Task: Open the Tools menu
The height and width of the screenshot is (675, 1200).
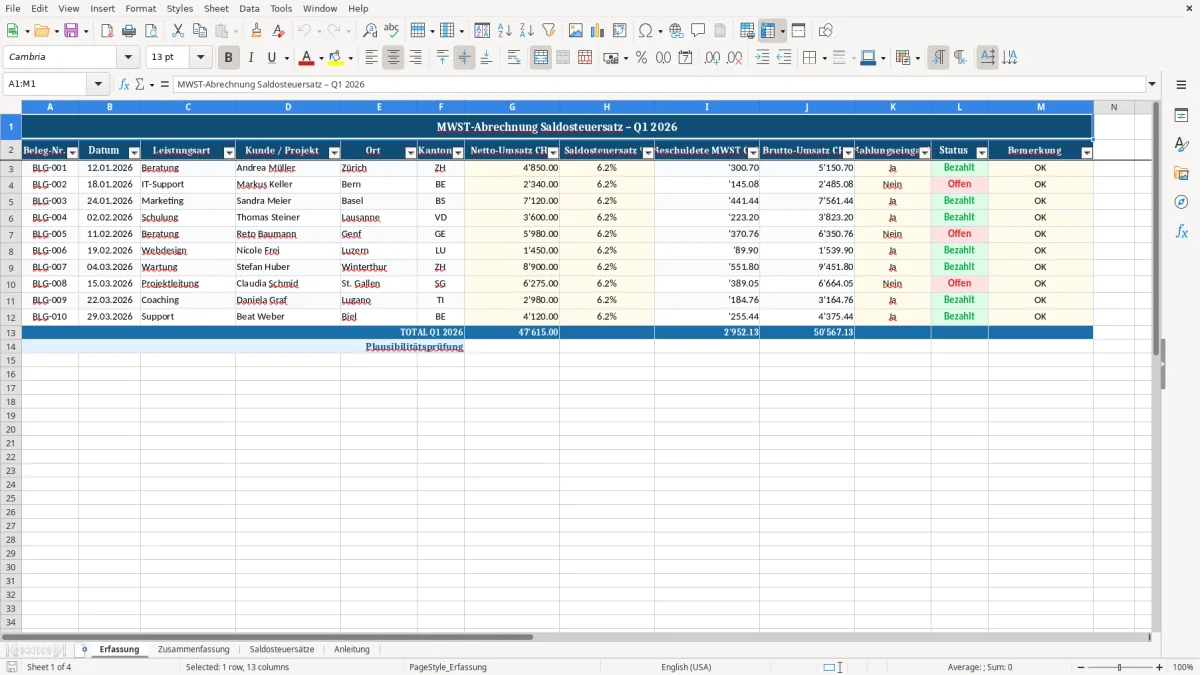Action: pos(281,8)
